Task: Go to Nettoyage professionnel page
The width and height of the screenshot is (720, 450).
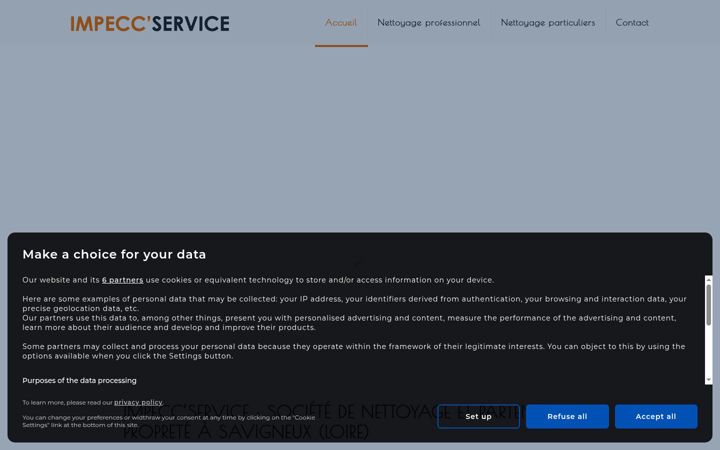Action: [428, 22]
